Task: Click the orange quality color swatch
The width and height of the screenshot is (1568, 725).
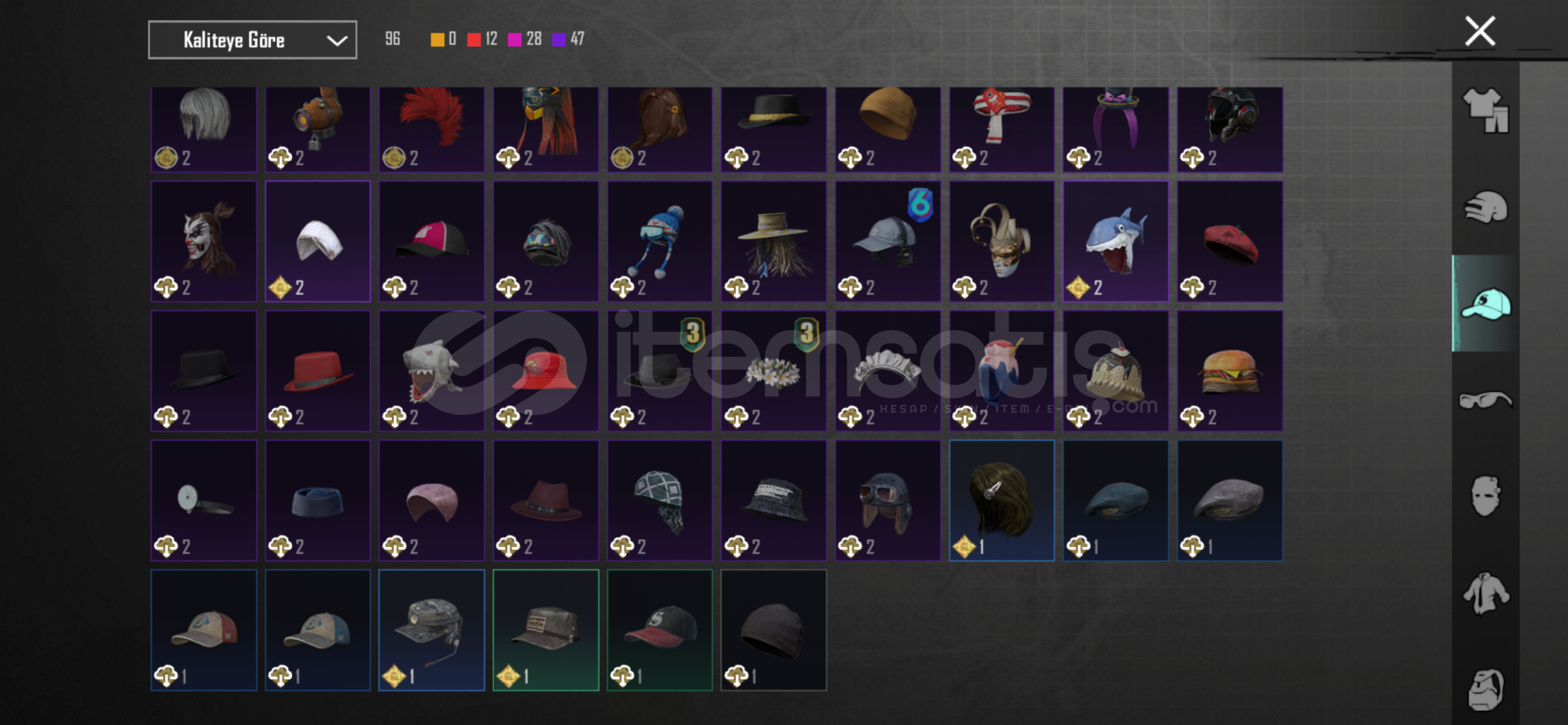Action: 437,40
